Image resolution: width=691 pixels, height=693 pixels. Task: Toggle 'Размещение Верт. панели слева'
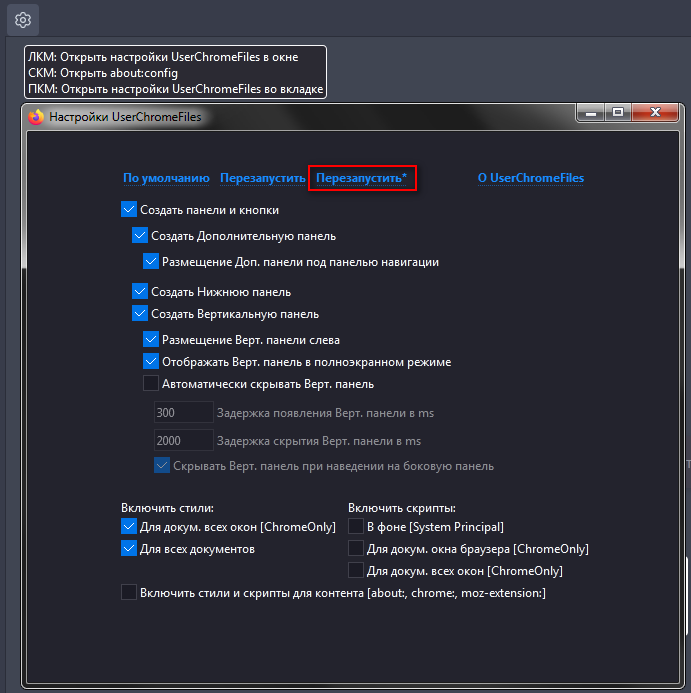coord(151,339)
